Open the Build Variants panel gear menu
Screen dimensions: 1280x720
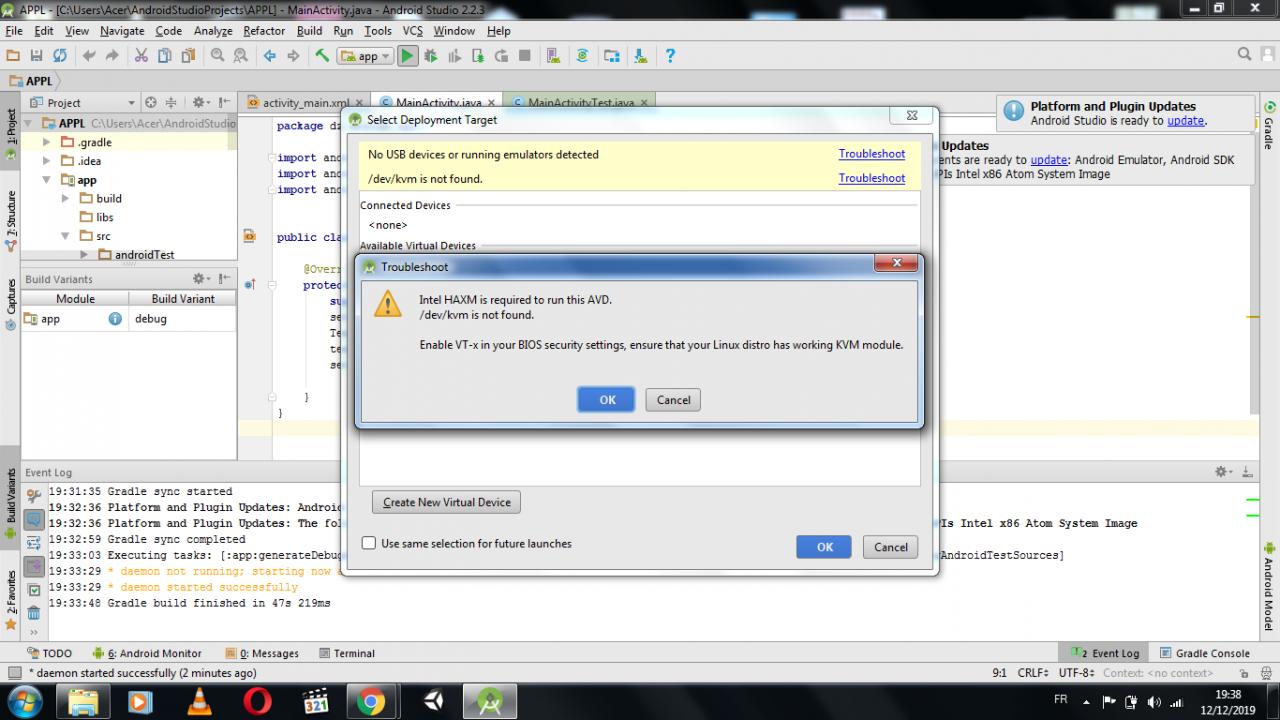pyautogui.click(x=201, y=279)
